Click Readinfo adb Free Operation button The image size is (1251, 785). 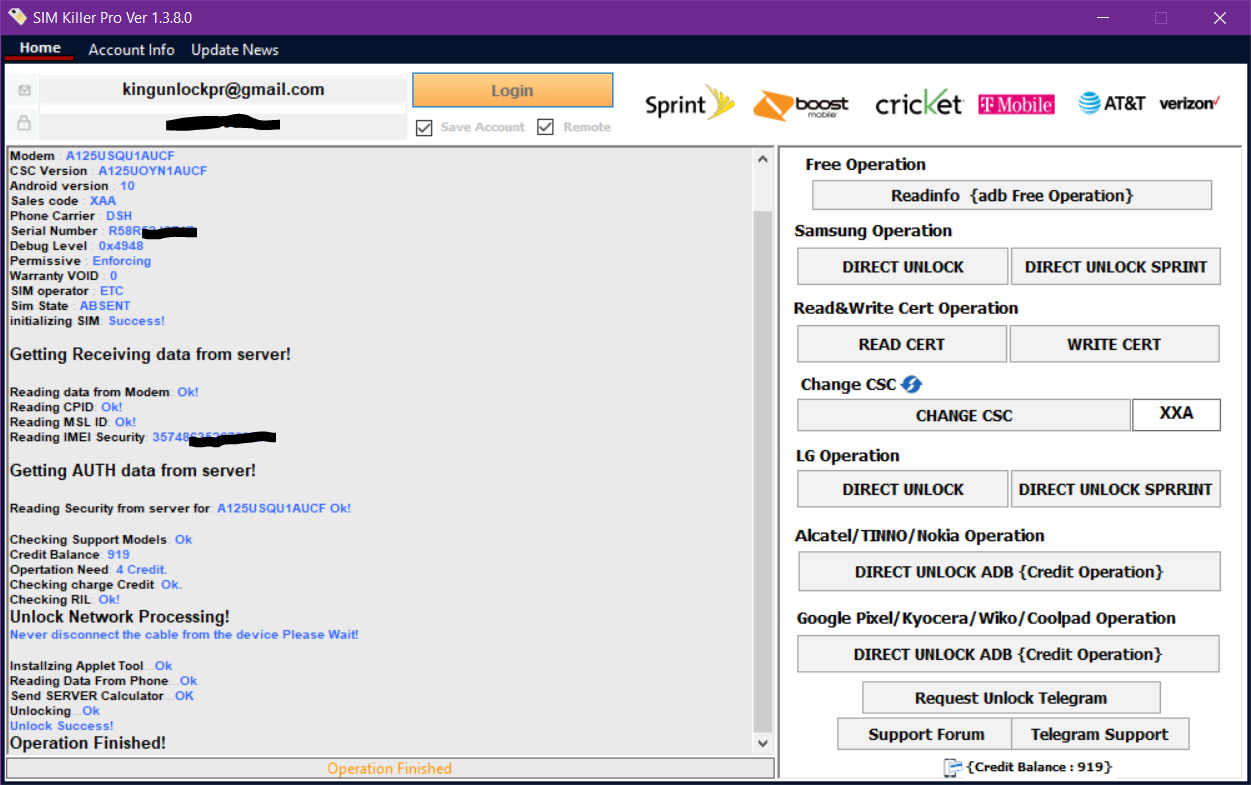tap(1012, 195)
